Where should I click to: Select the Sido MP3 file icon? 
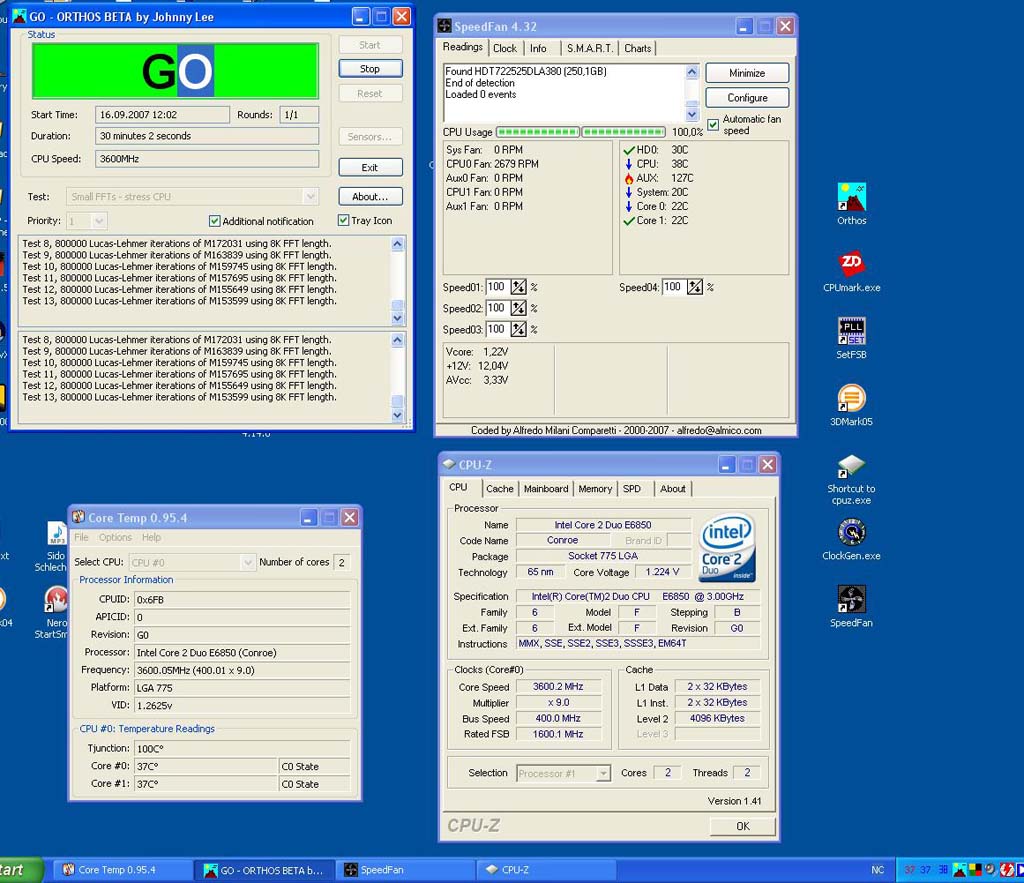point(57,533)
